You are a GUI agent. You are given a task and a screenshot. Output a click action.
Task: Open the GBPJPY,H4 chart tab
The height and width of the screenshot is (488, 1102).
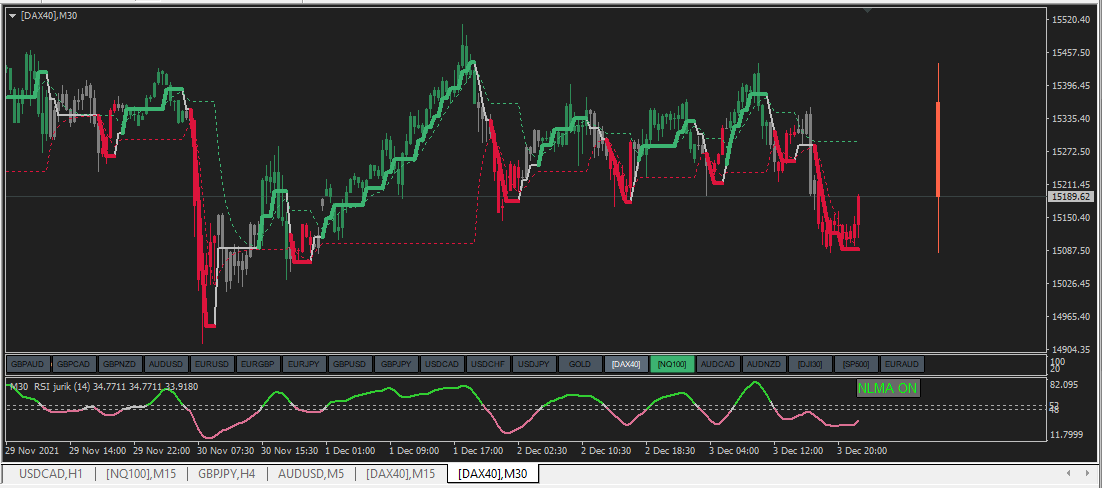(x=226, y=474)
